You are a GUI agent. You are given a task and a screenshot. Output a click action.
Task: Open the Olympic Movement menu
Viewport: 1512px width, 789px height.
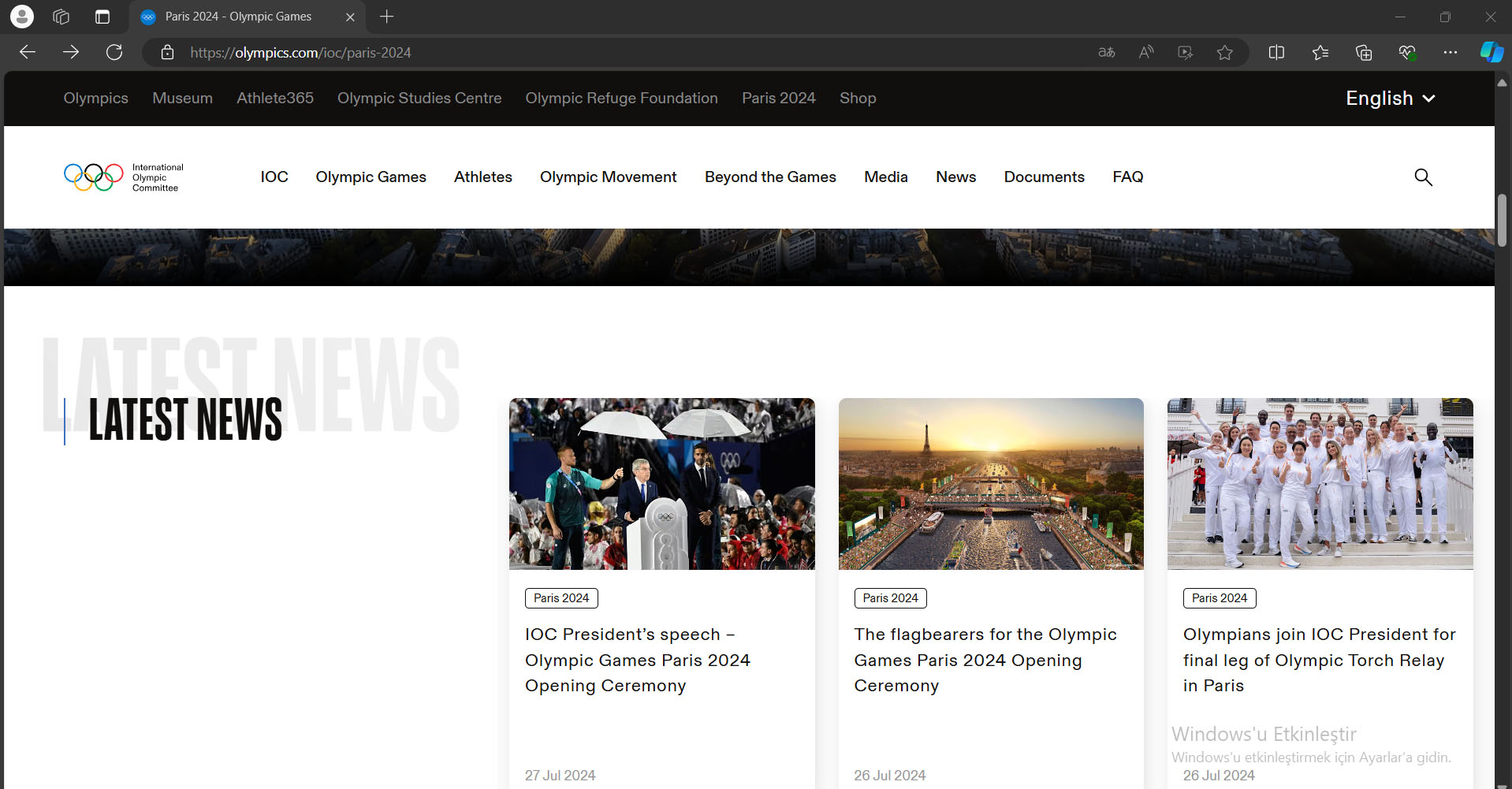[609, 177]
